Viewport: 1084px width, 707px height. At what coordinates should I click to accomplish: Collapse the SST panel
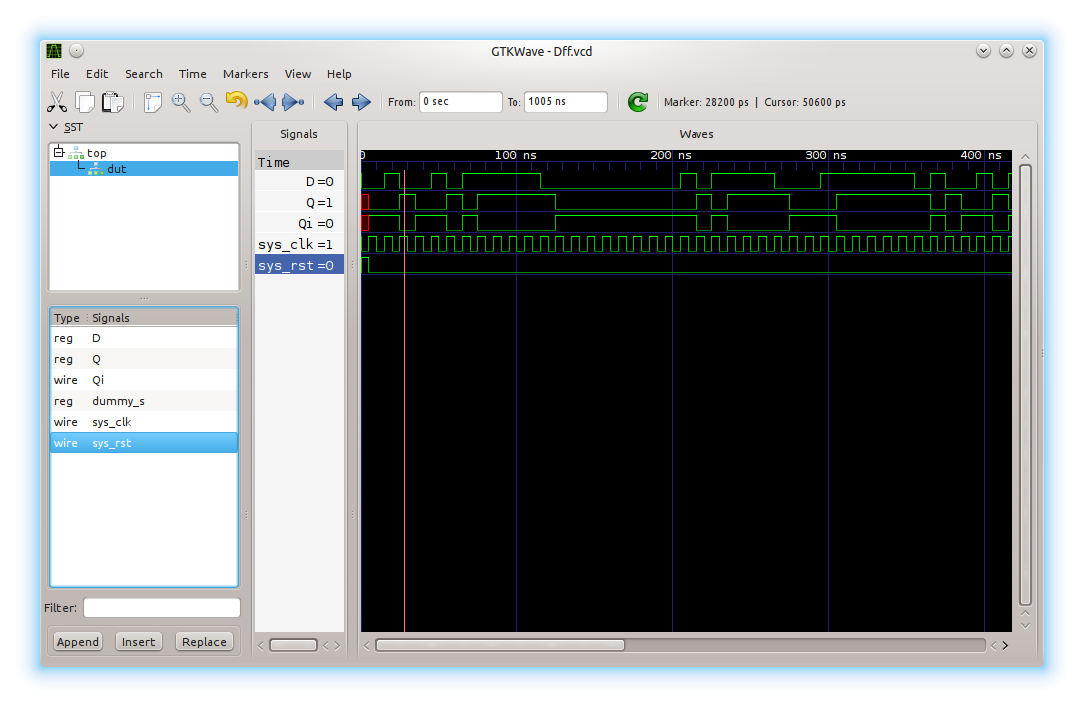click(54, 127)
